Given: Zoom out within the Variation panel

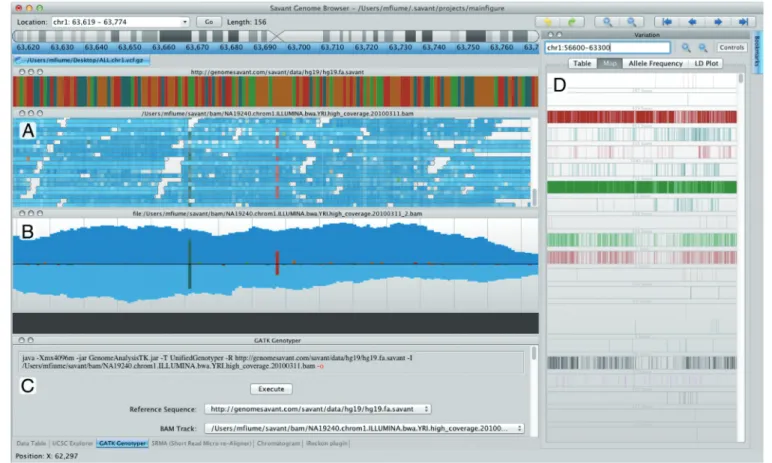Looking at the screenshot, I should (703, 47).
